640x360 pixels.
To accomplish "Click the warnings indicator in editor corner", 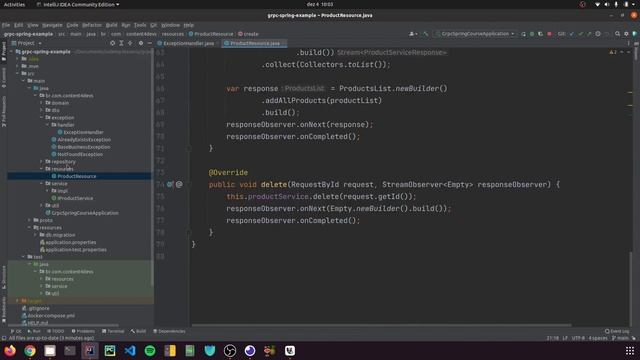I will (613, 52).
